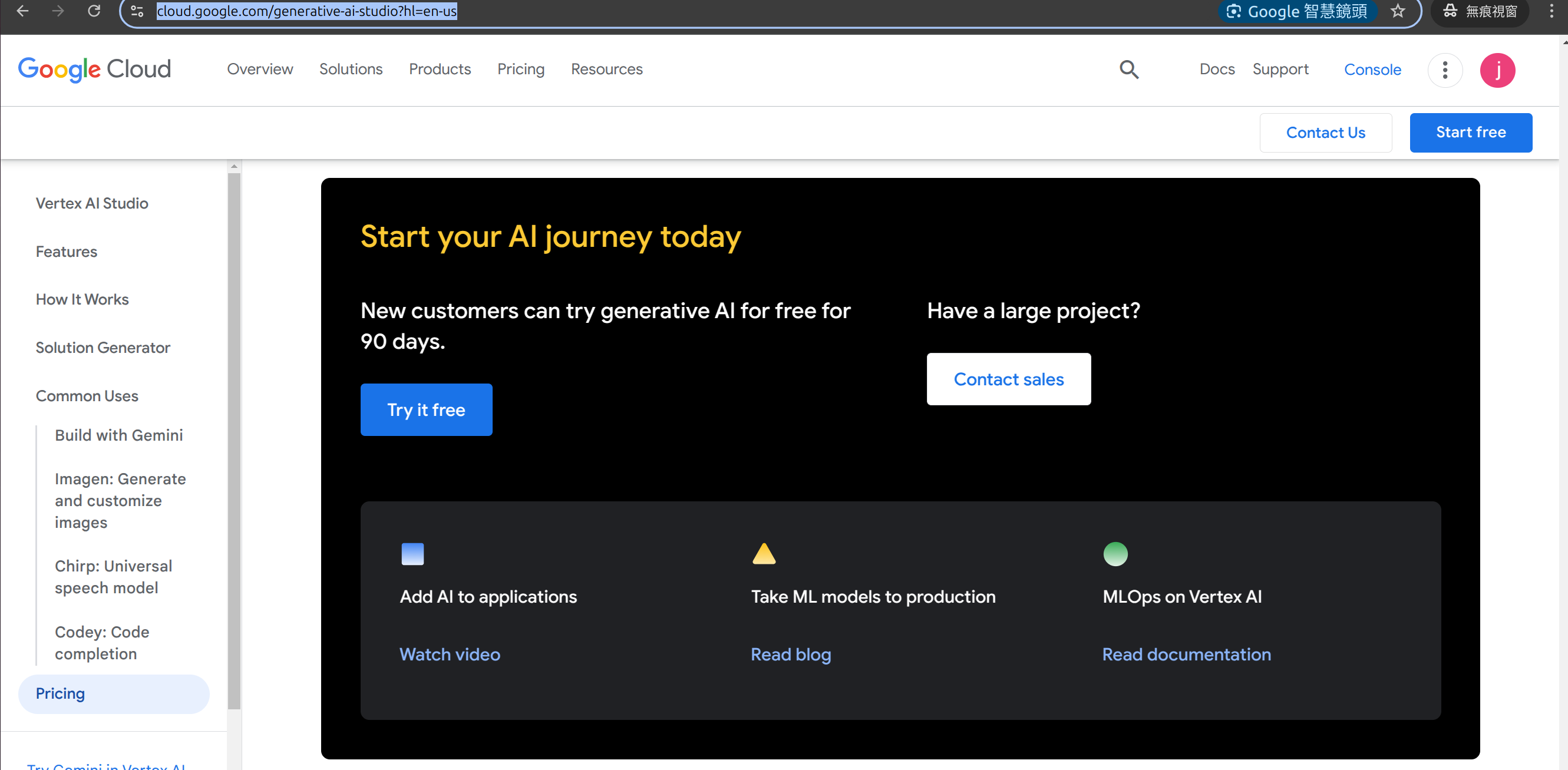Open site information icon in address bar

tap(137, 11)
